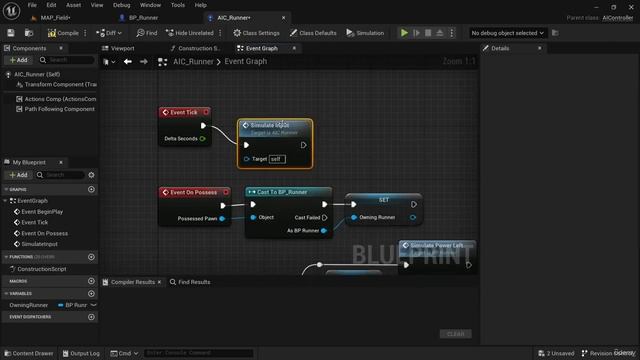Open the Content Drawer

29,353
